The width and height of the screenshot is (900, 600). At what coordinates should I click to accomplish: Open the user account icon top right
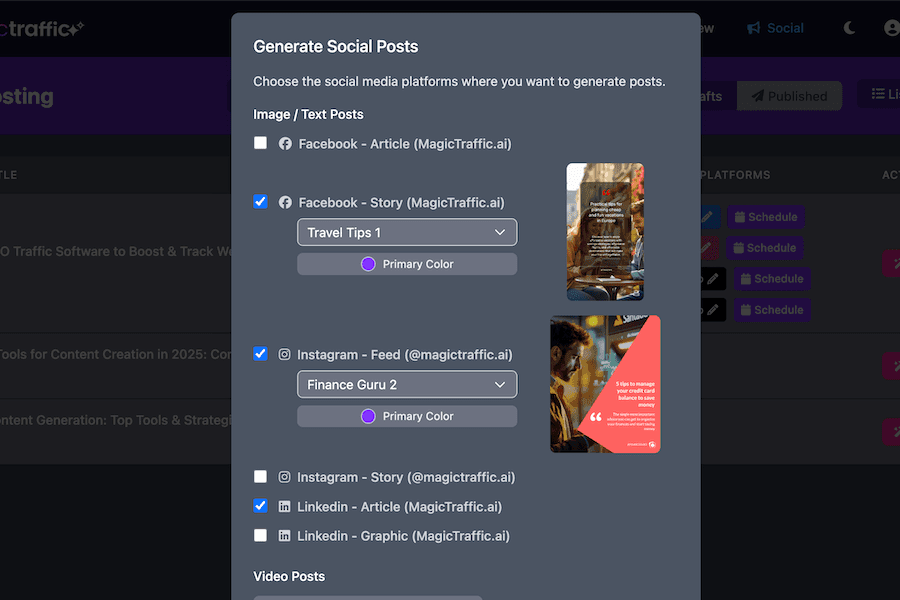891,27
